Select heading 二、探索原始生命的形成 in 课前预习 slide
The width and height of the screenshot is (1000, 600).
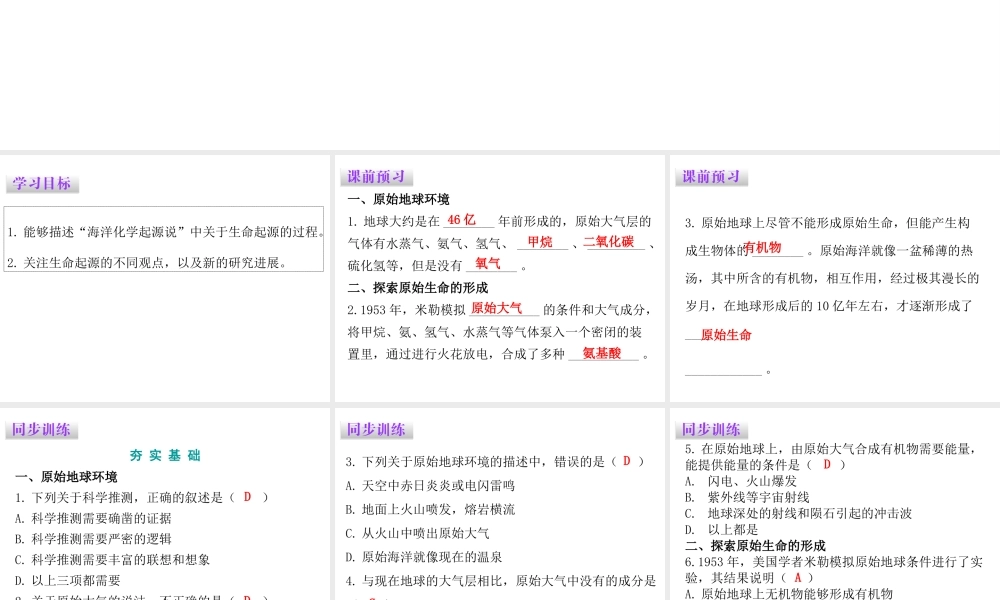(x=418, y=288)
